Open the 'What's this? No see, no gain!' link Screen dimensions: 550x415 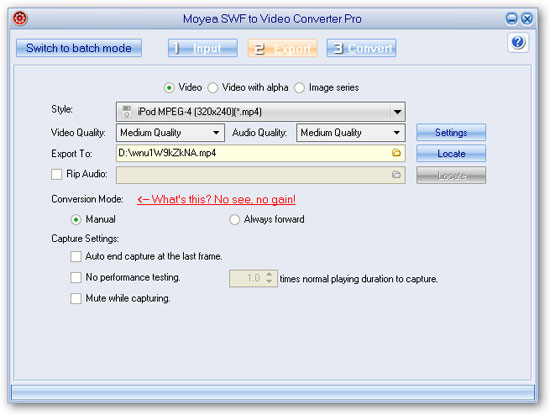click(x=216, y=199)
